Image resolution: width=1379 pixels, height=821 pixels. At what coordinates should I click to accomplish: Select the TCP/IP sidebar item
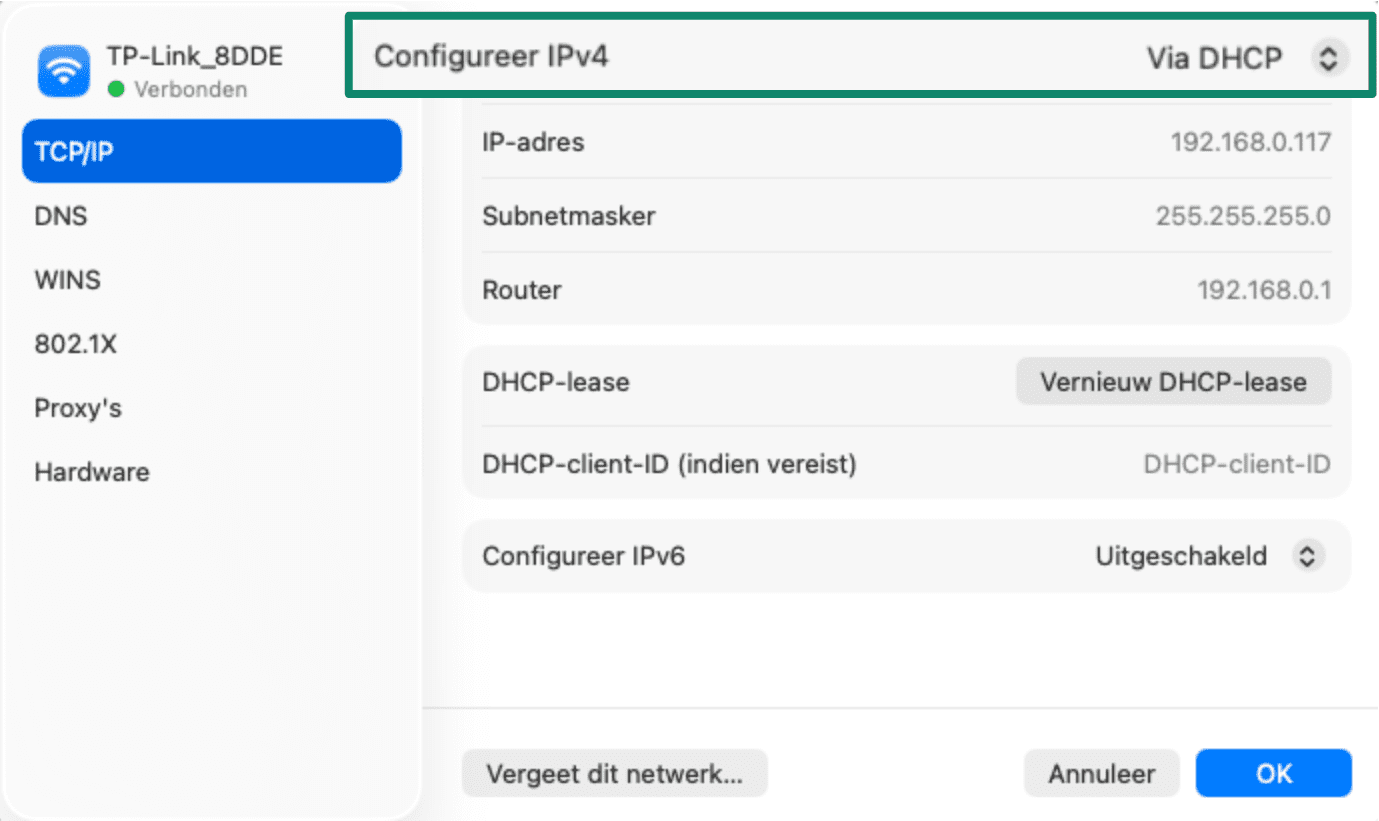click(211, 151)
